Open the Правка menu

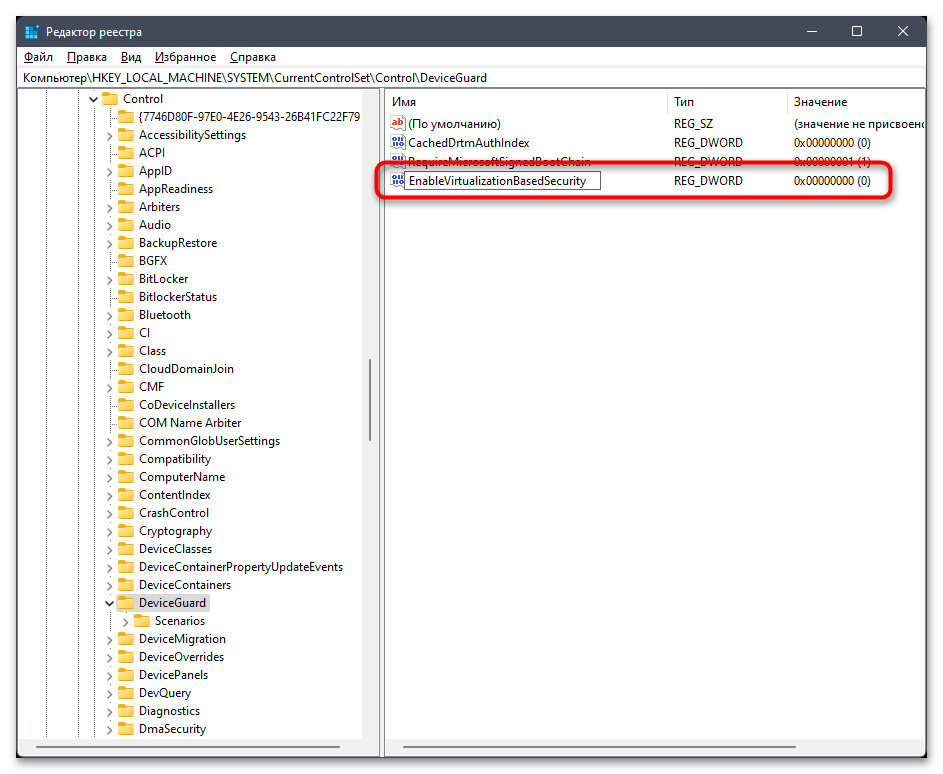tap(87, 57)
